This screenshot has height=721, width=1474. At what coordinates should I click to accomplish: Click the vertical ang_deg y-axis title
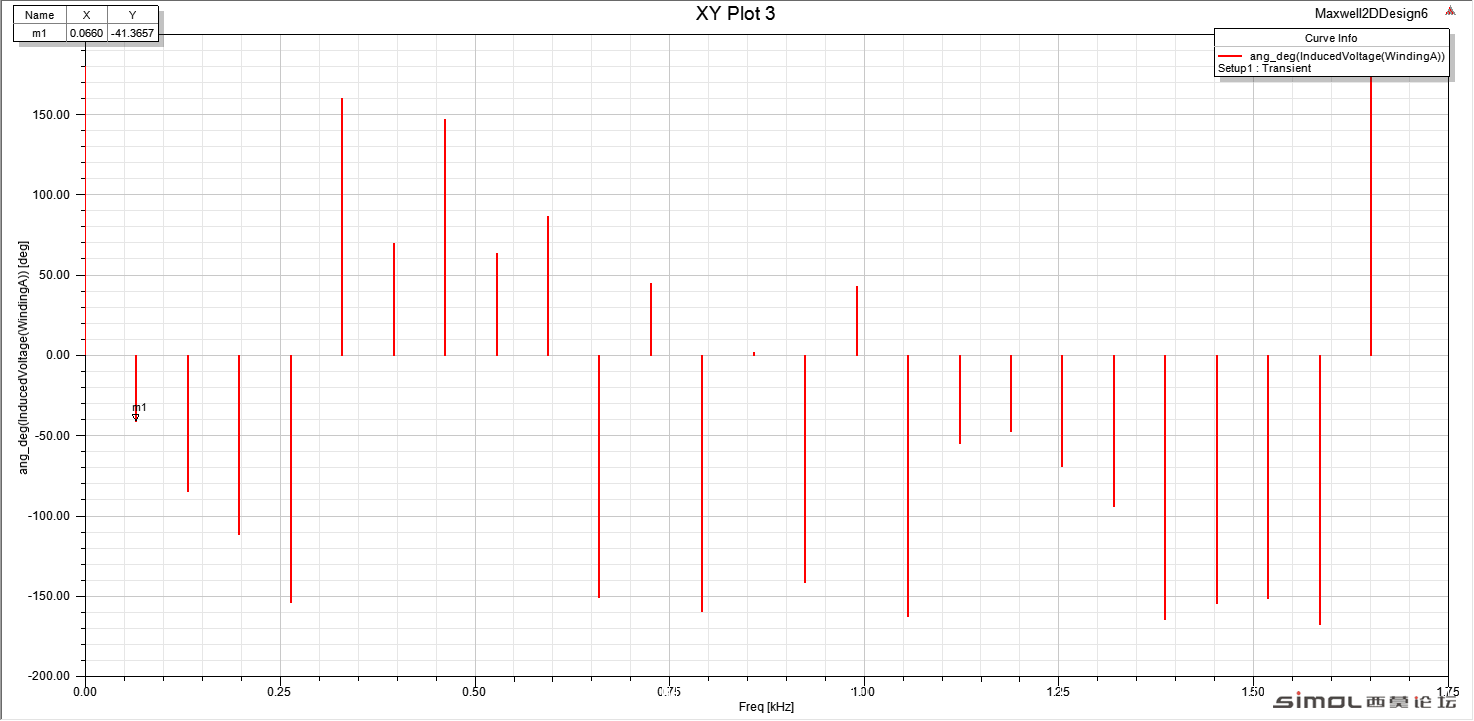tap(24, 355)
